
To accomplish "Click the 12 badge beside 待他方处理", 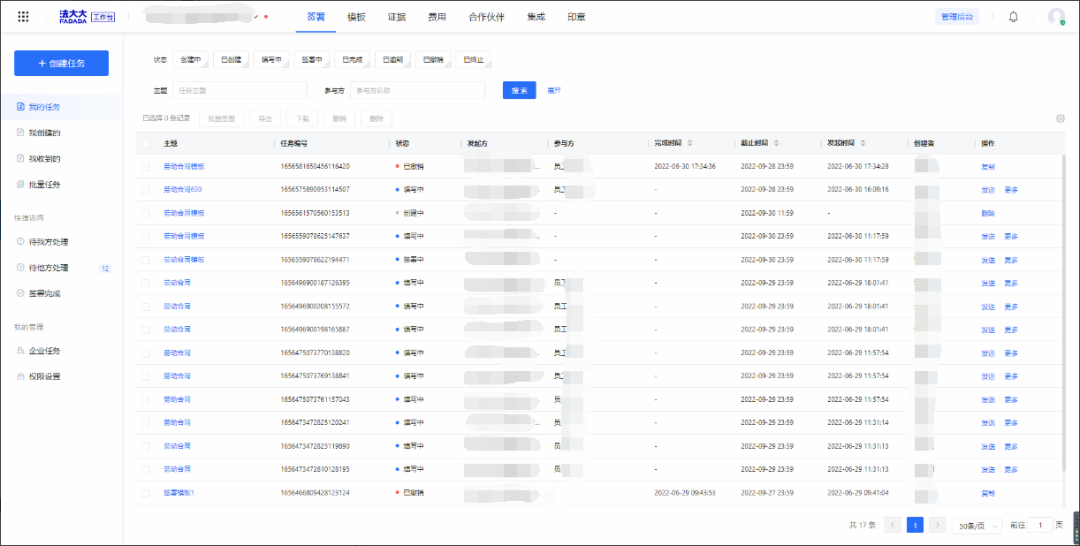I will pyautogui.click(x=105, y=268).
